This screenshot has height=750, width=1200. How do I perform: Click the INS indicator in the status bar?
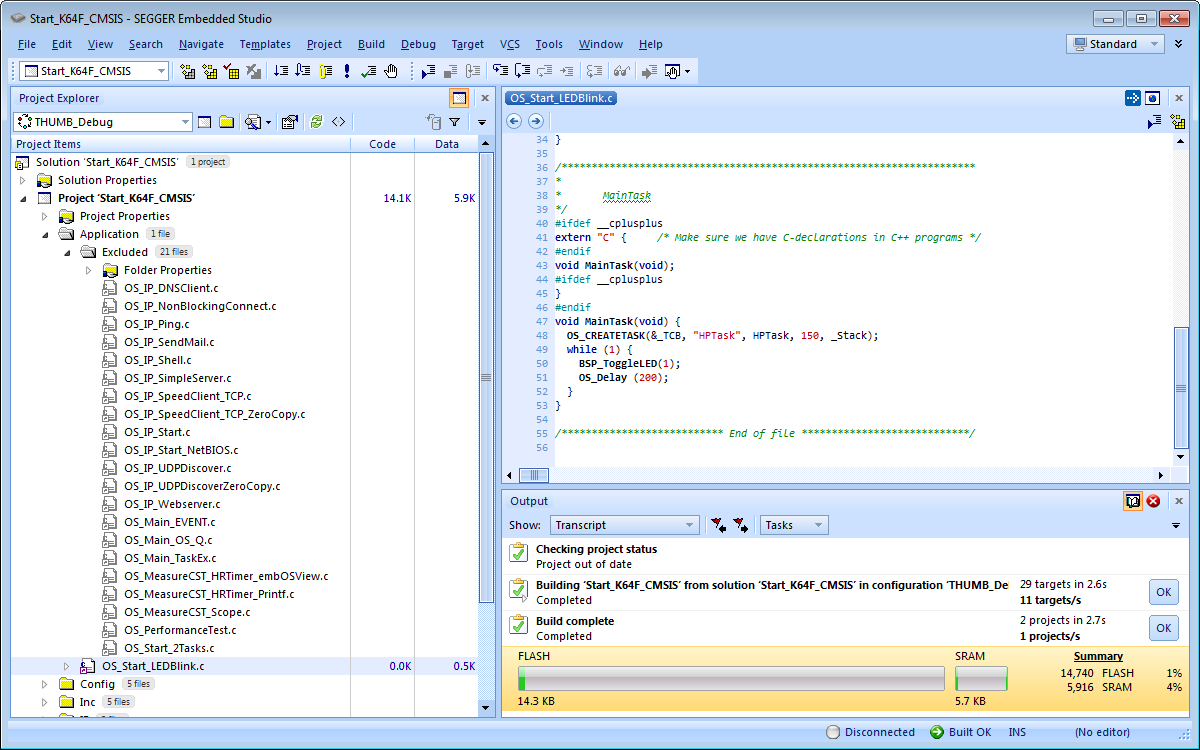click(1017, 732)
